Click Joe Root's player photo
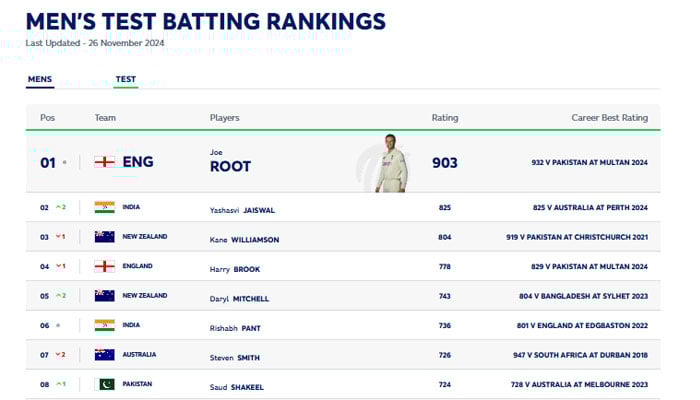Image resolution: width=700 pixels, height=400 pixels. pyautogui.click(x=391, y=163)
